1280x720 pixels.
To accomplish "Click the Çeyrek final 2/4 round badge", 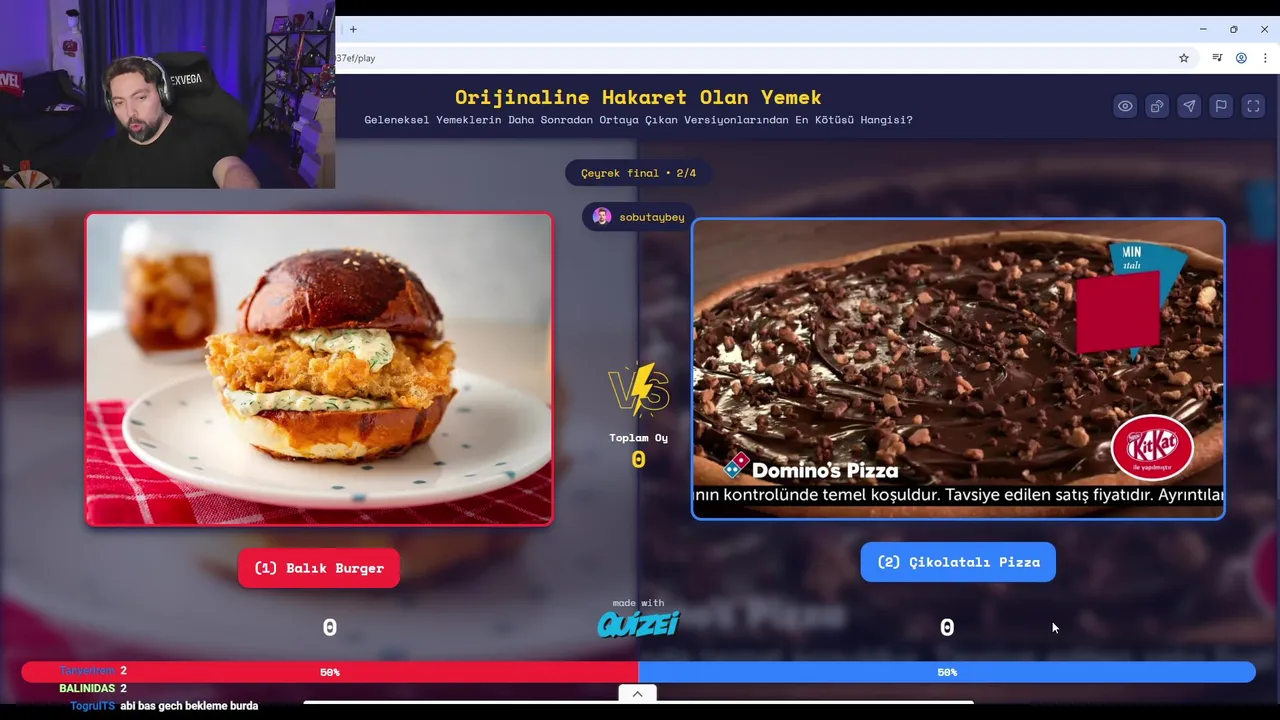I will point(638,173).
